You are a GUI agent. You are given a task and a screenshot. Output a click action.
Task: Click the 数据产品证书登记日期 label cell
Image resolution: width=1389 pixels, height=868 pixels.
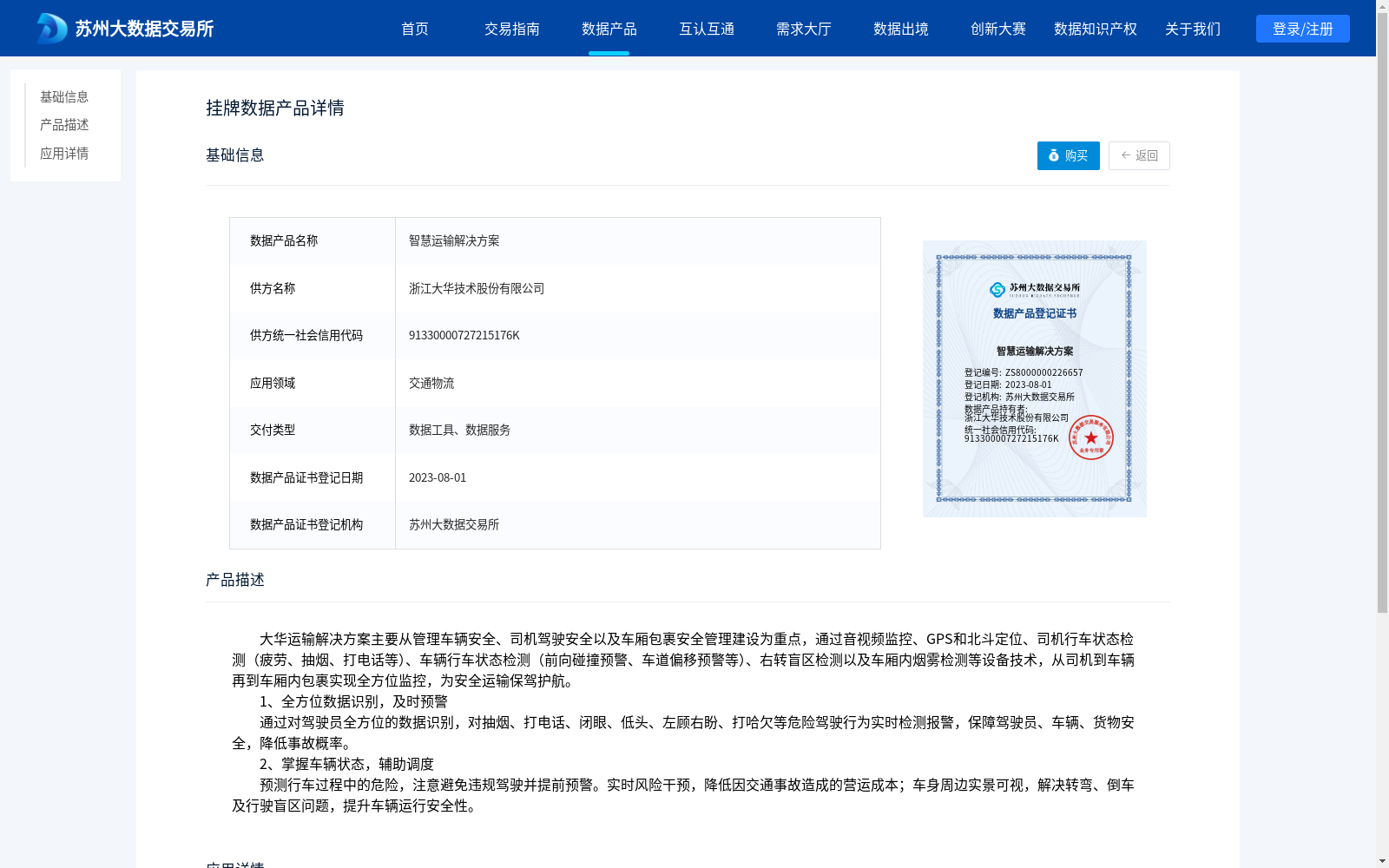point(313,477)
